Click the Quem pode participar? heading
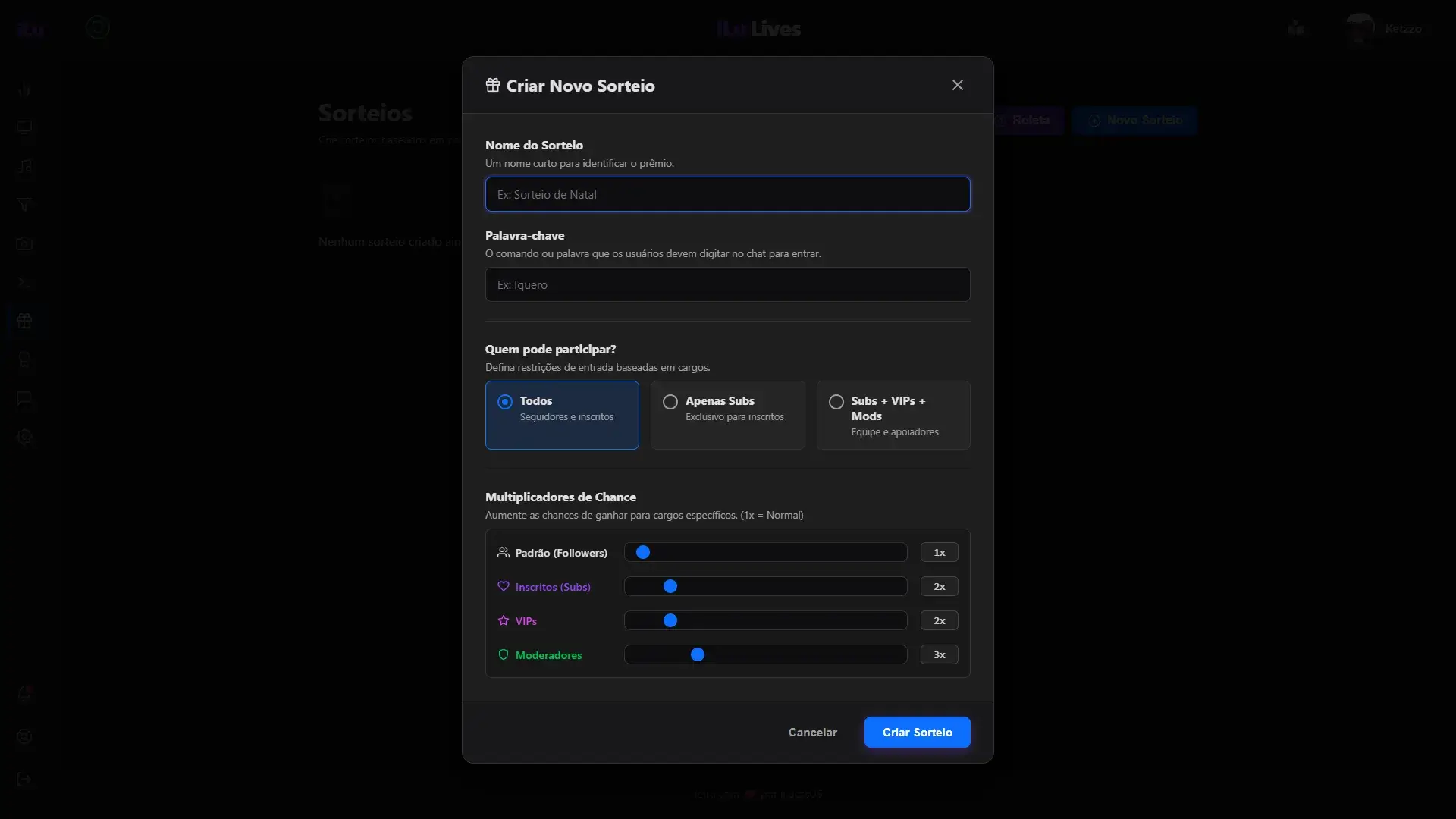Viewport: 1456px width, 819px height. coord(551,349)
